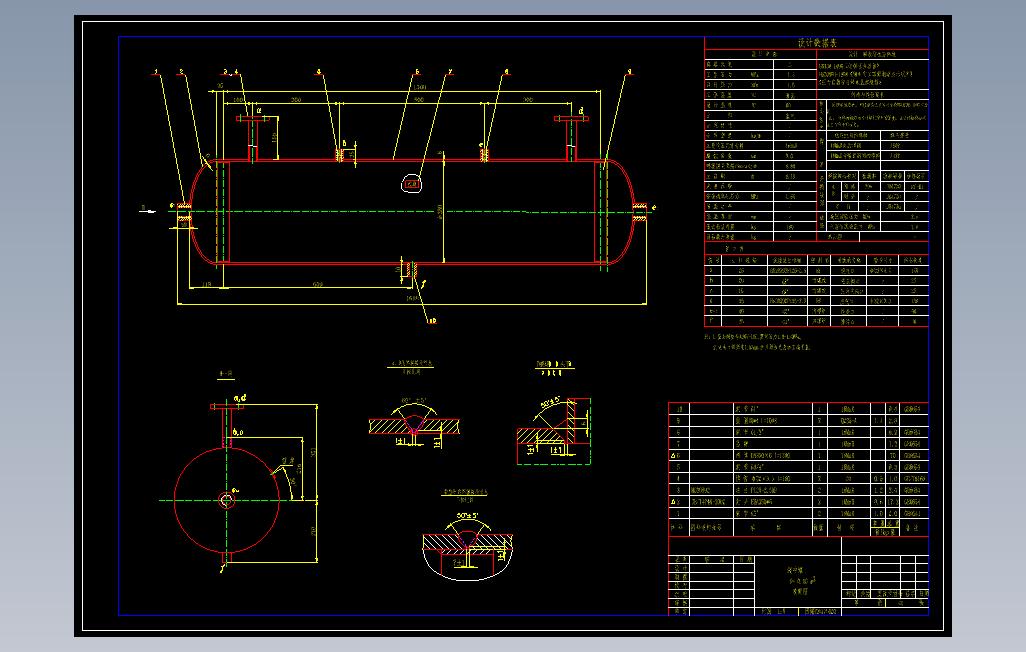Click the '118' dimension at bottom left
Viewport: 1026px width, 652px height.
206,283
